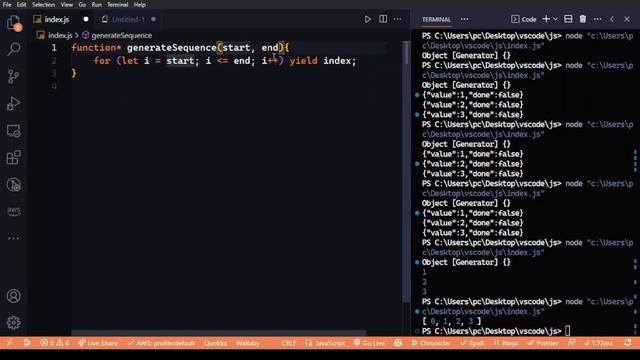Open the Help menu

(x=140, y=5)
